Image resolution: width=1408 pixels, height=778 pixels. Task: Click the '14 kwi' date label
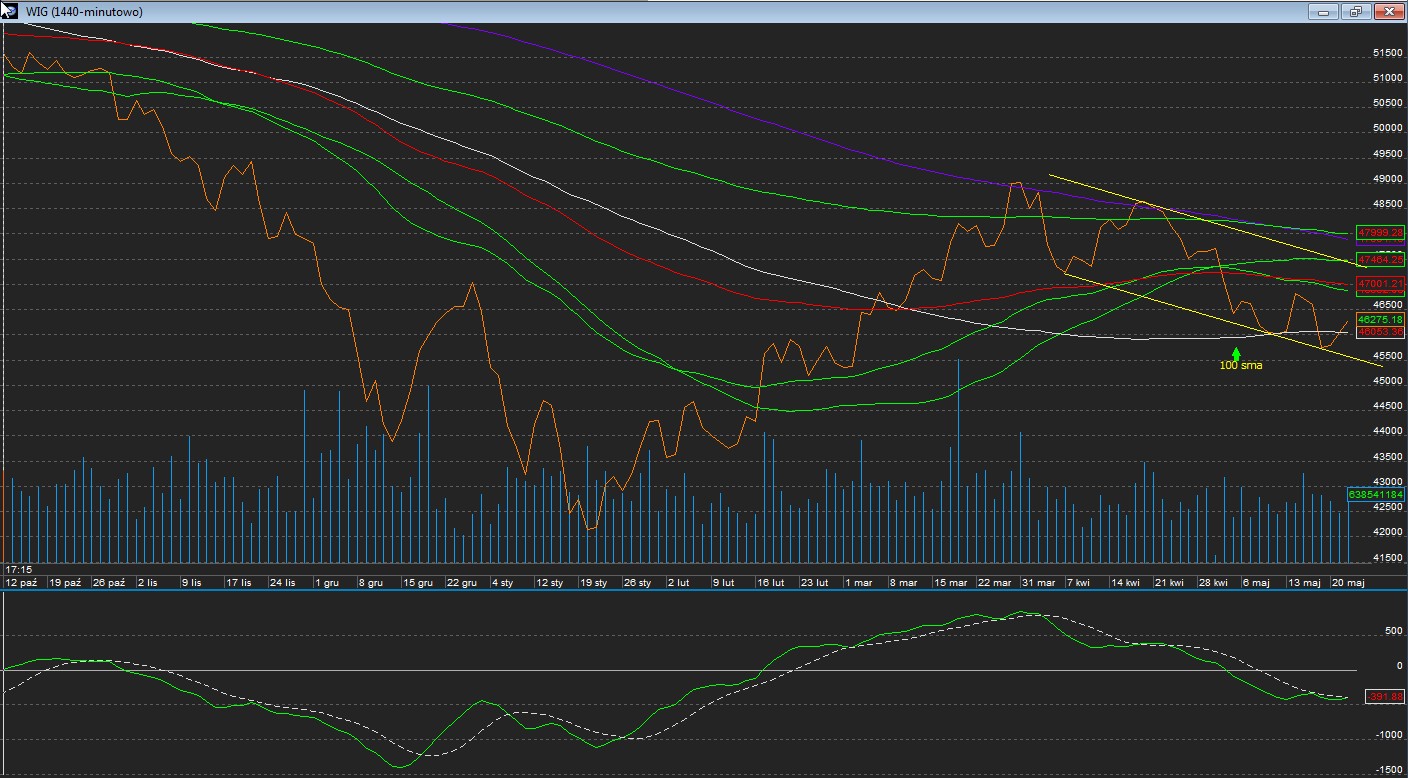pos(1126,581)
